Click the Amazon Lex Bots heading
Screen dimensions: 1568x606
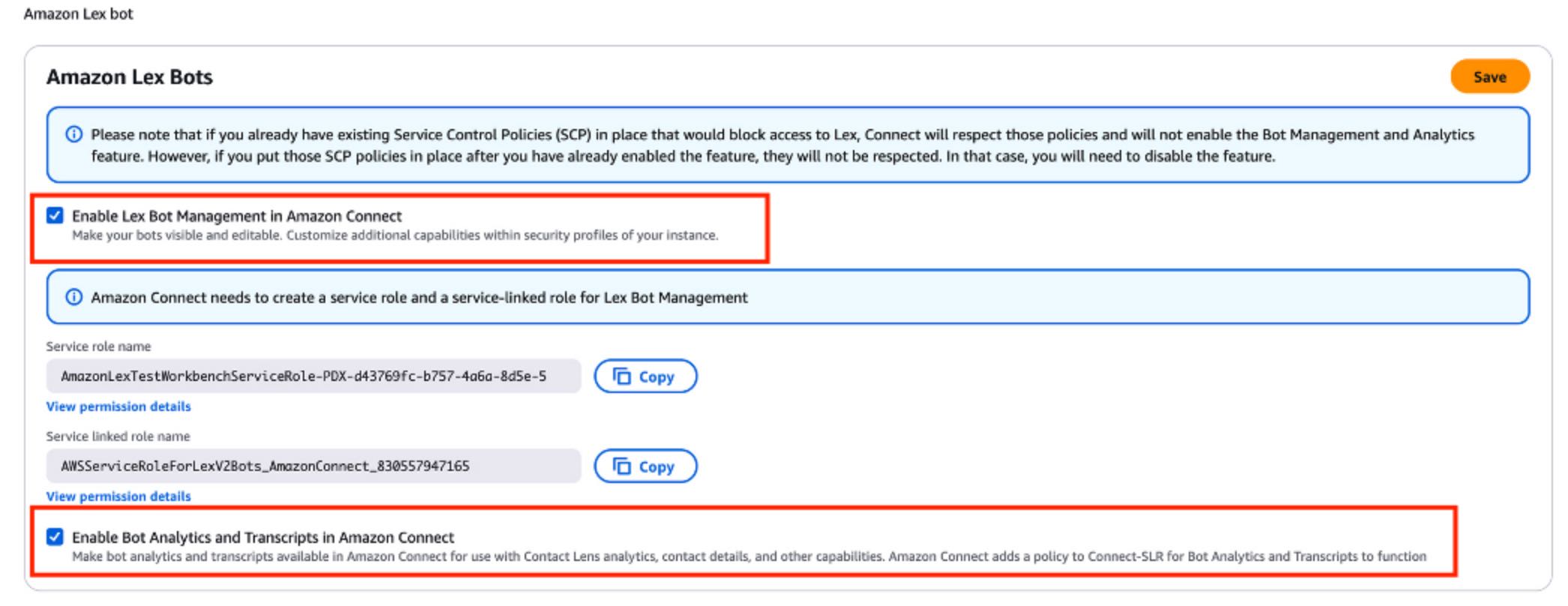[x=130, y=77]
